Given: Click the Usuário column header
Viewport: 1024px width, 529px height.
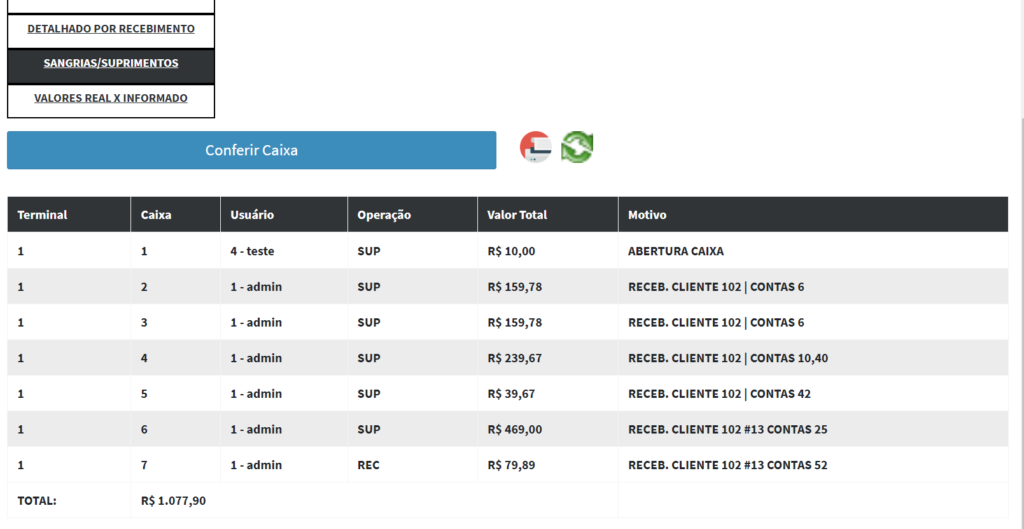Looking at the screenshot, I should [252, 215].
